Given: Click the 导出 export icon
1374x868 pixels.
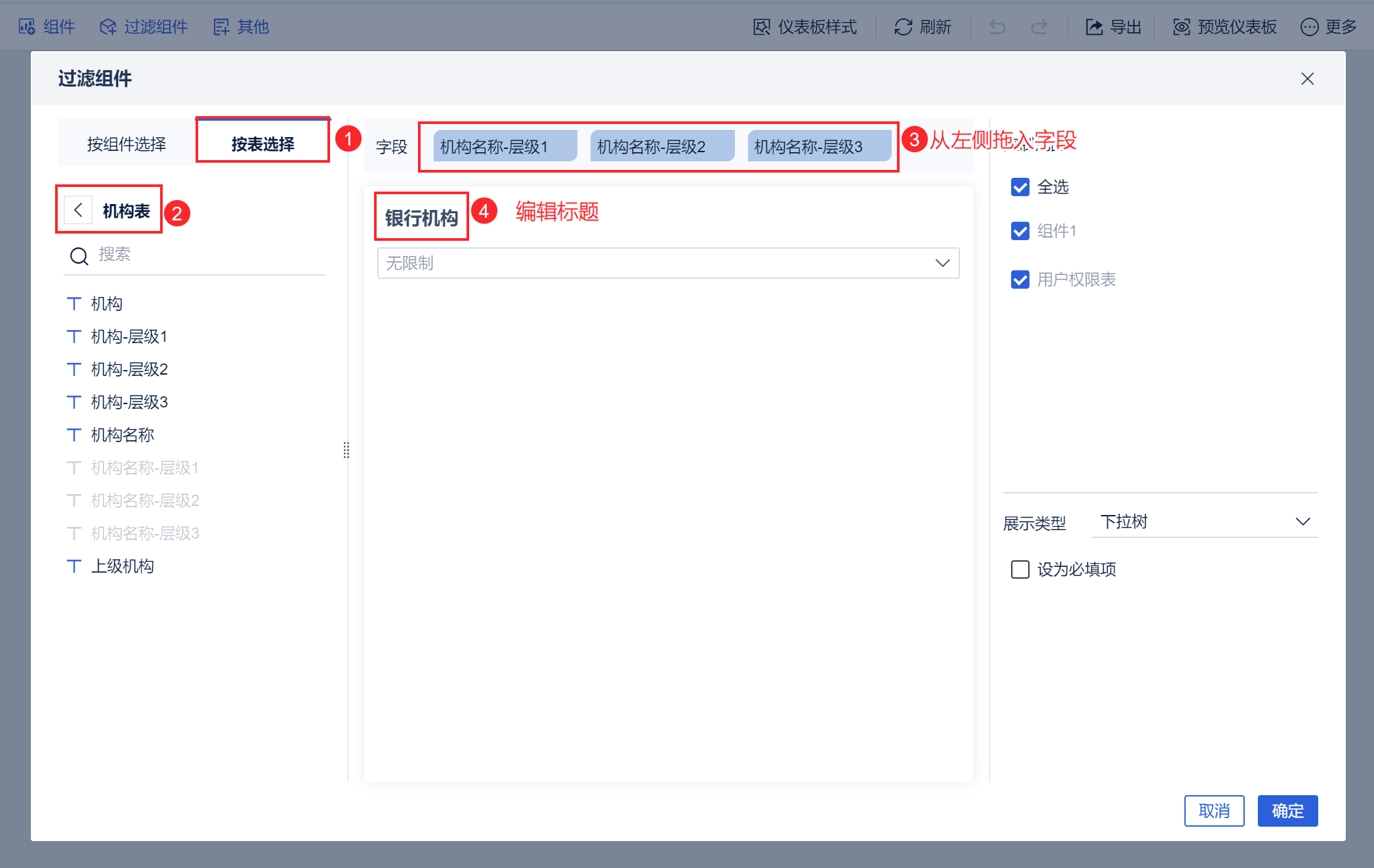Looking at the screenshot, I should click(1094, 27).
